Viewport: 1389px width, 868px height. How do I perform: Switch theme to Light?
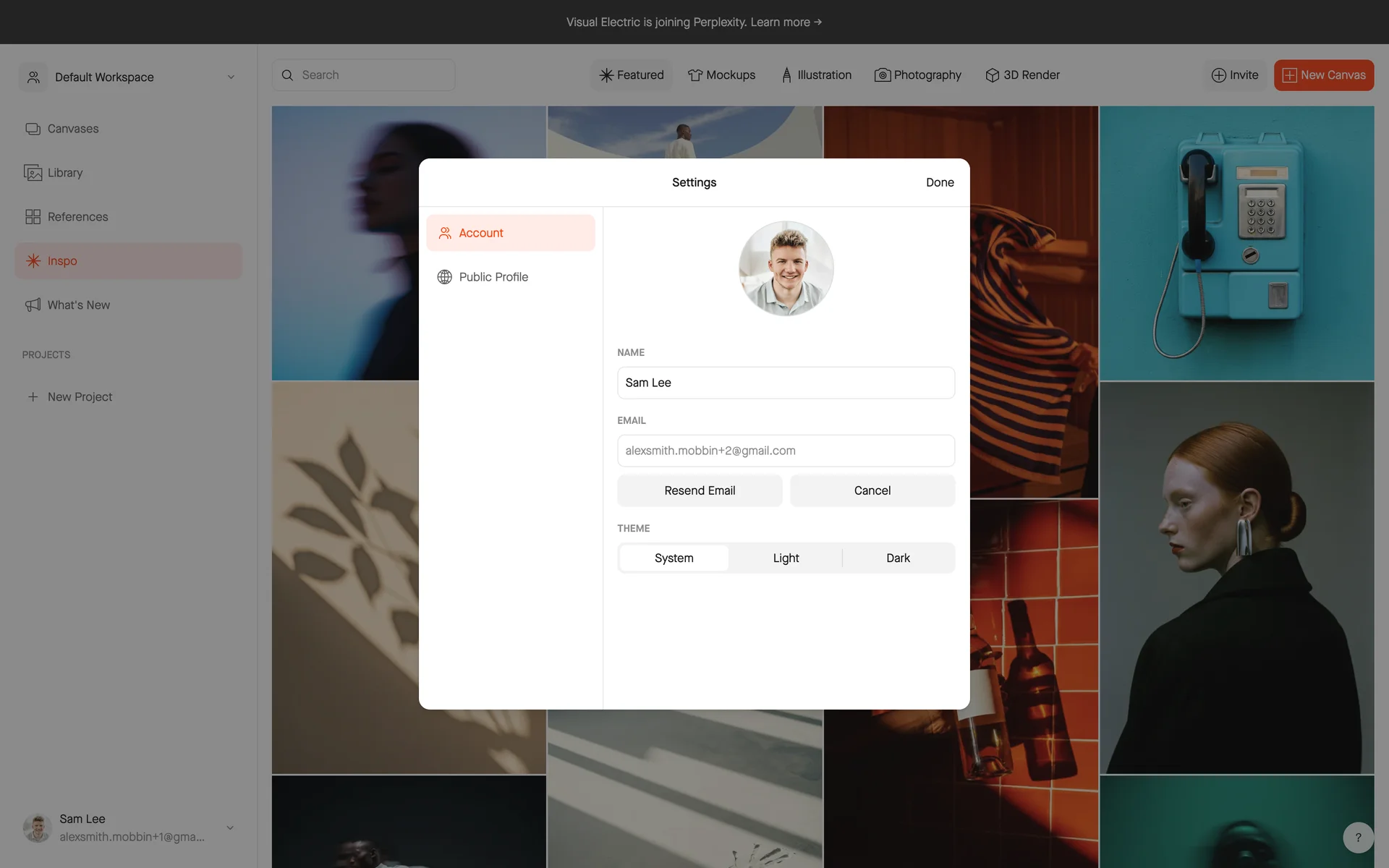[786, 558]
